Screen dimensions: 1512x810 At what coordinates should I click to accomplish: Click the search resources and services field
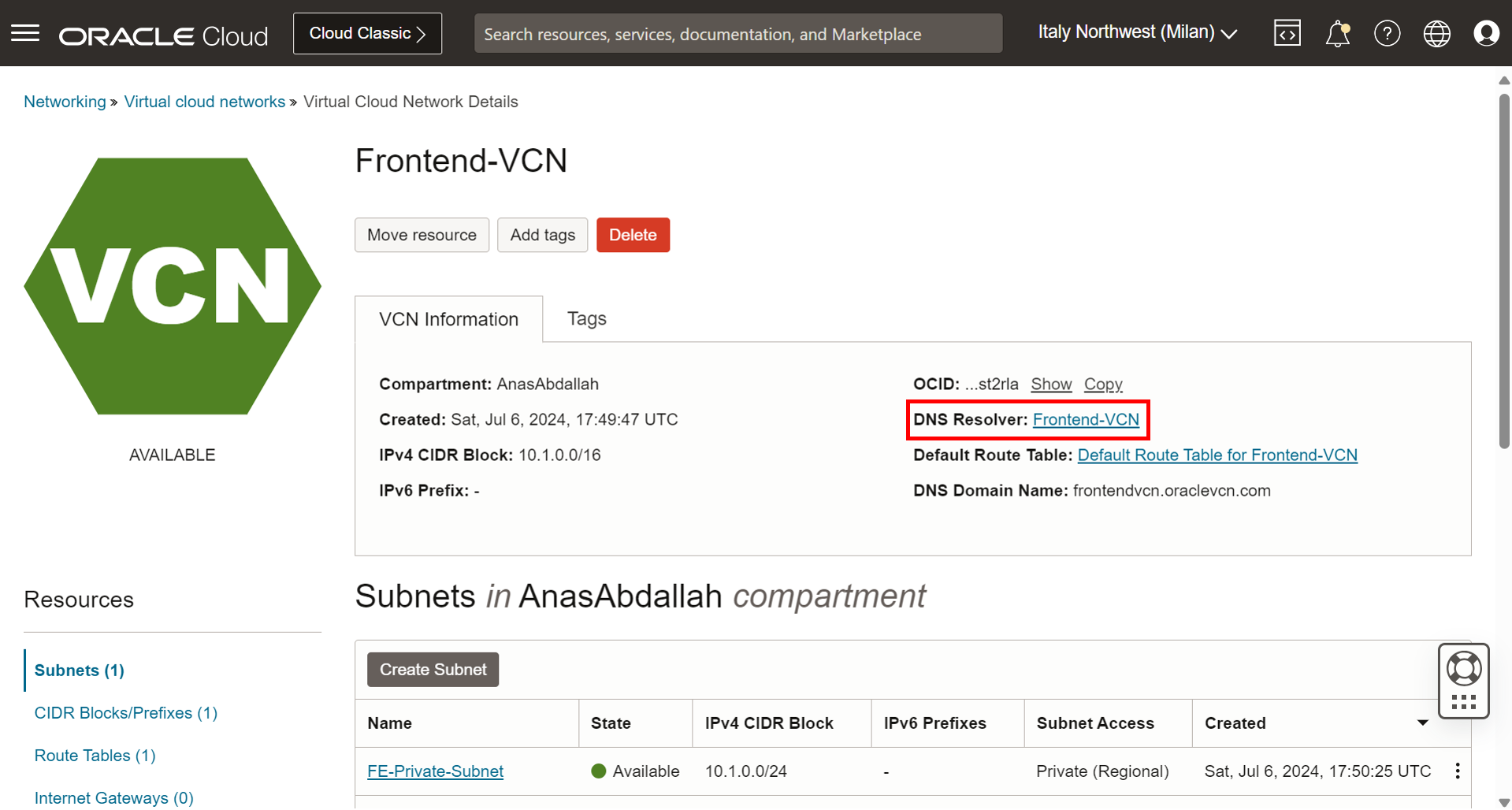point(737,34)
